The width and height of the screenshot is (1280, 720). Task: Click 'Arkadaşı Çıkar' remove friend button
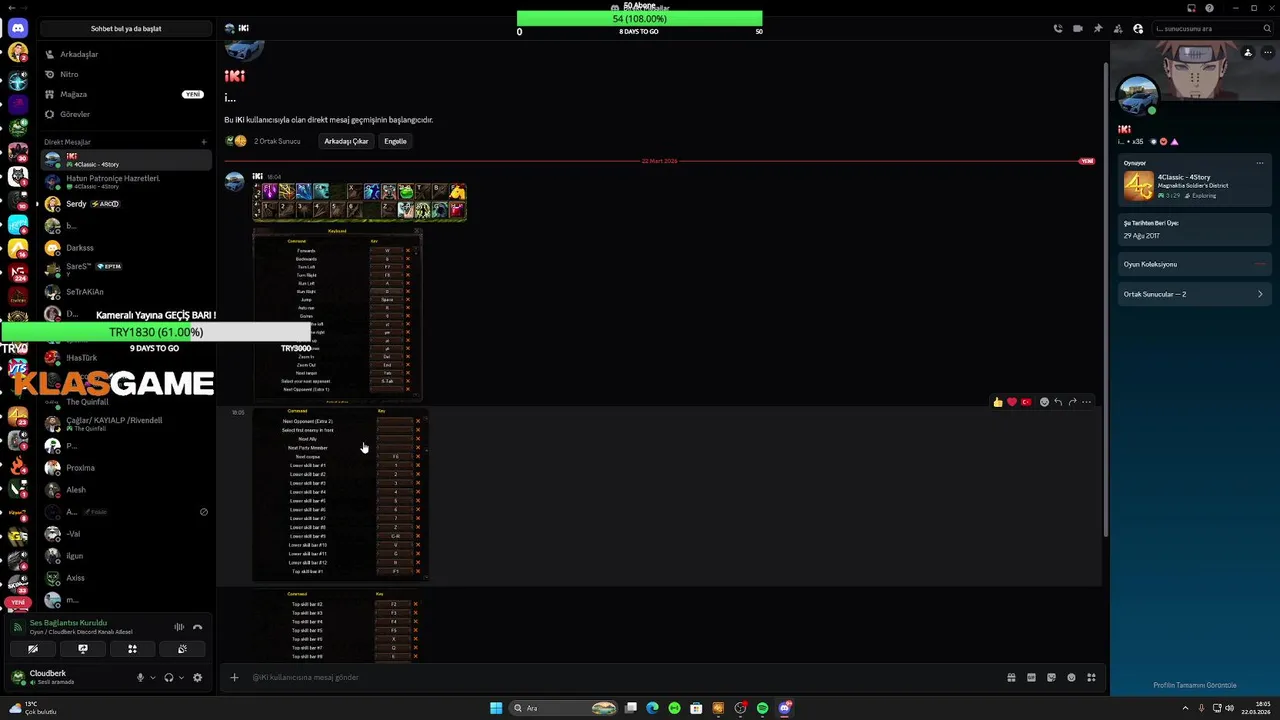point(346,141)
